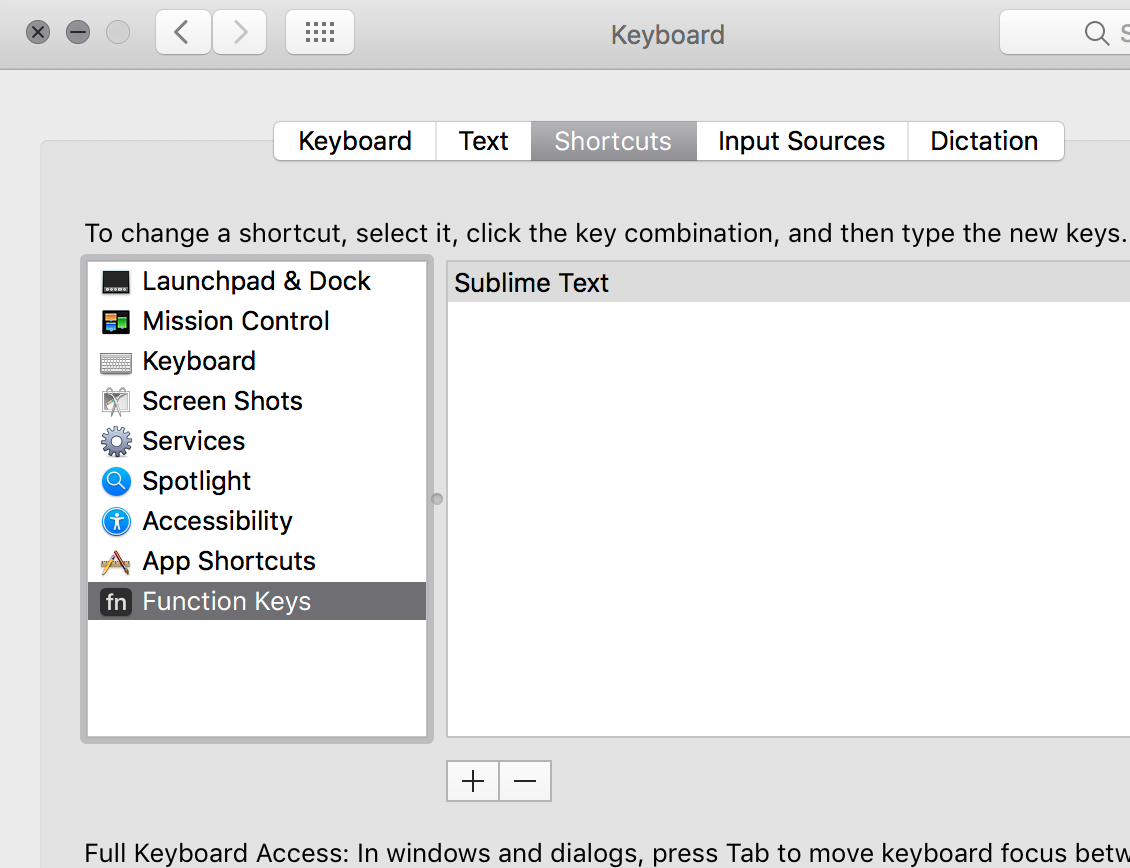
Task: Go back with the left chevron
Action: click(x=181, y=33)
